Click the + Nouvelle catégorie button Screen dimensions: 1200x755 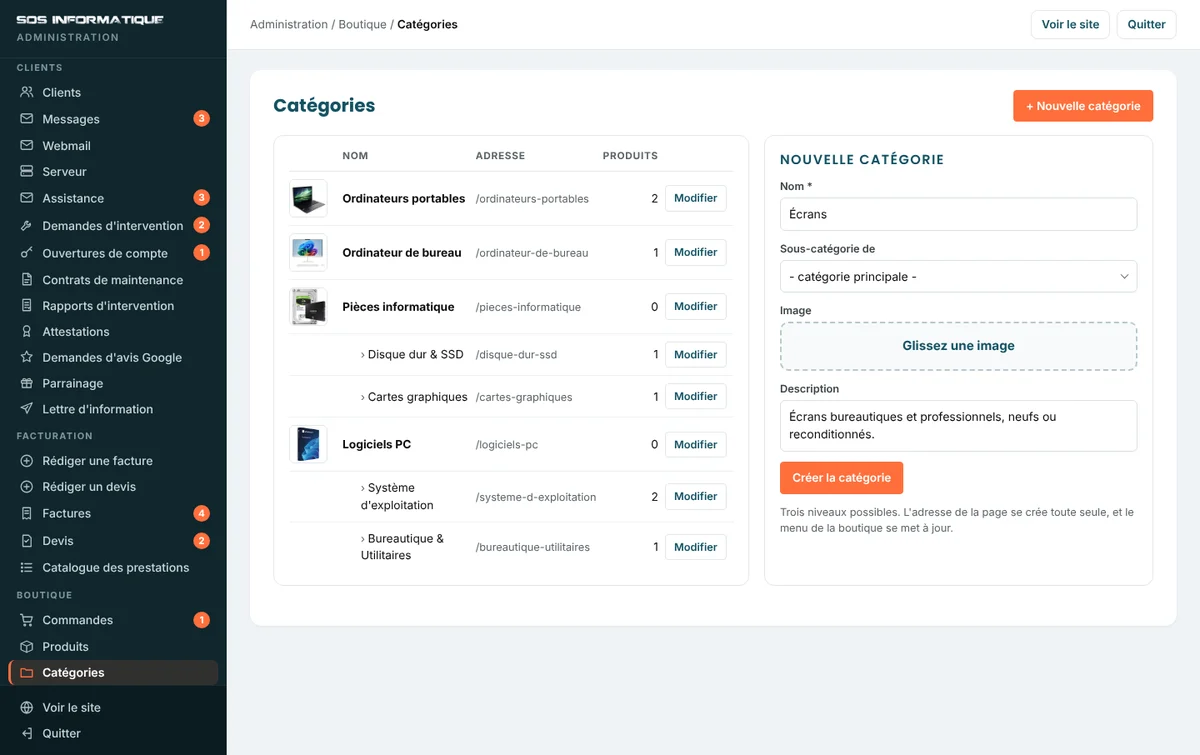click(1083, 106)
